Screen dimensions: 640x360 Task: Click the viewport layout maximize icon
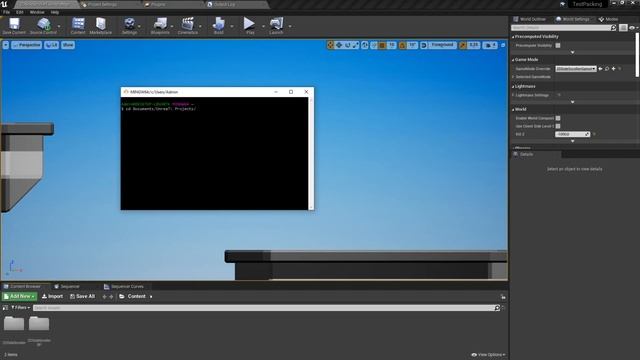503,45
